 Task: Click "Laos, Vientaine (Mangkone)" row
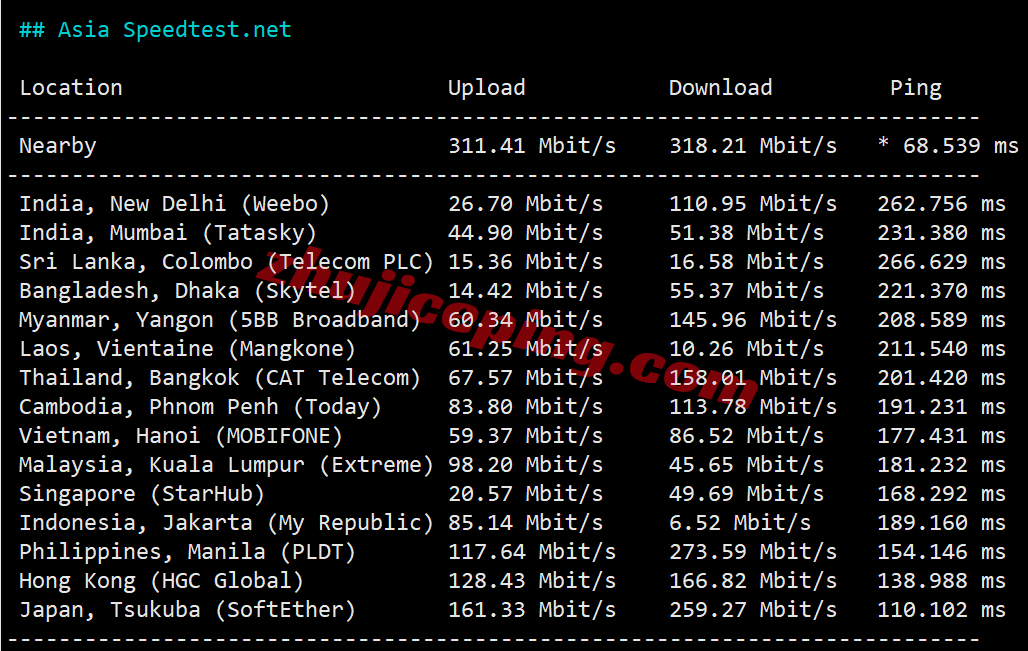(187, 349)
